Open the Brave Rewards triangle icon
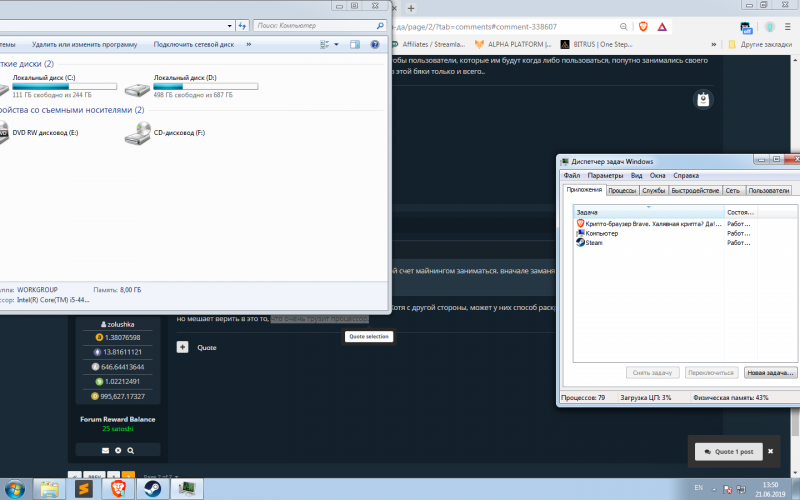 (x=662, y=27)
